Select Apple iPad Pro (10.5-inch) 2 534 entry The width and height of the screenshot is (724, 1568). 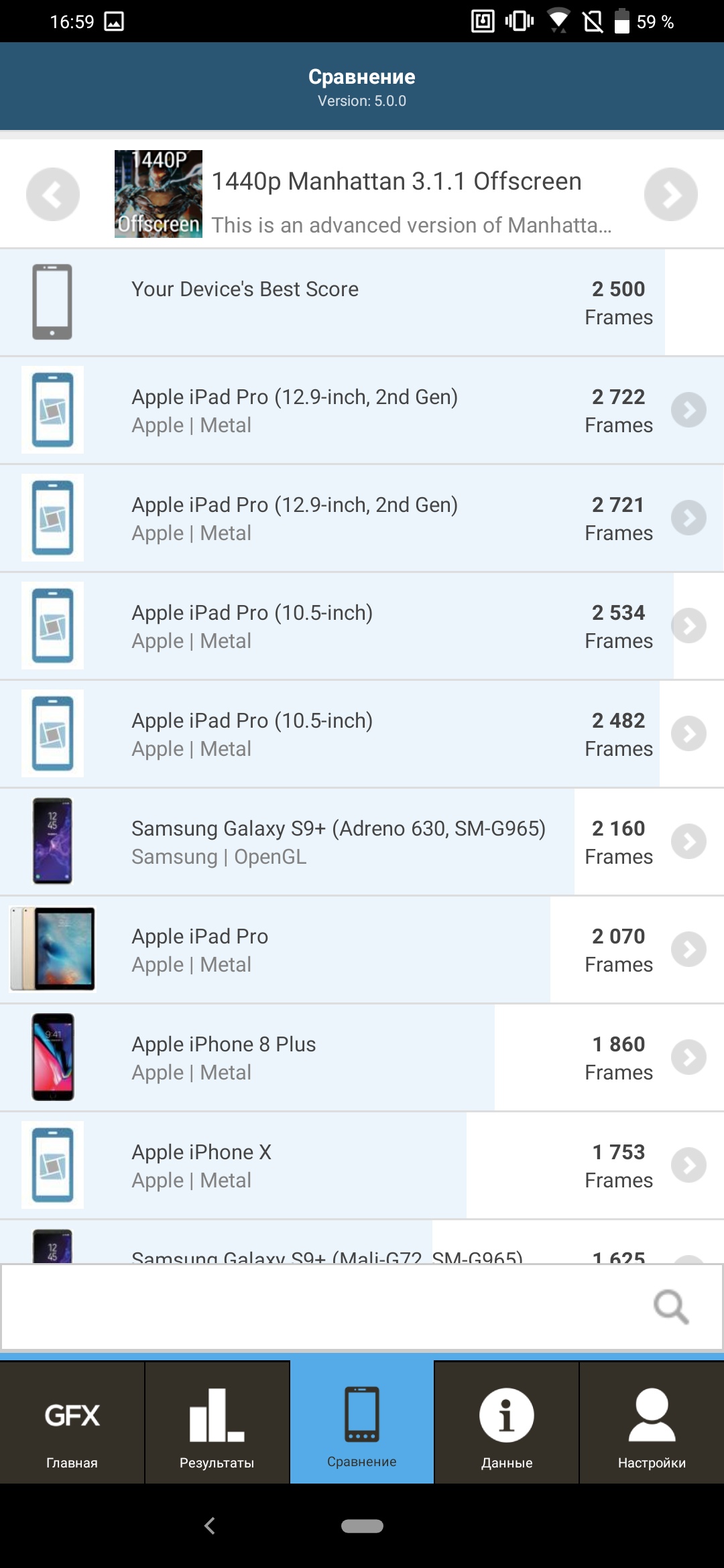point(335,626)
